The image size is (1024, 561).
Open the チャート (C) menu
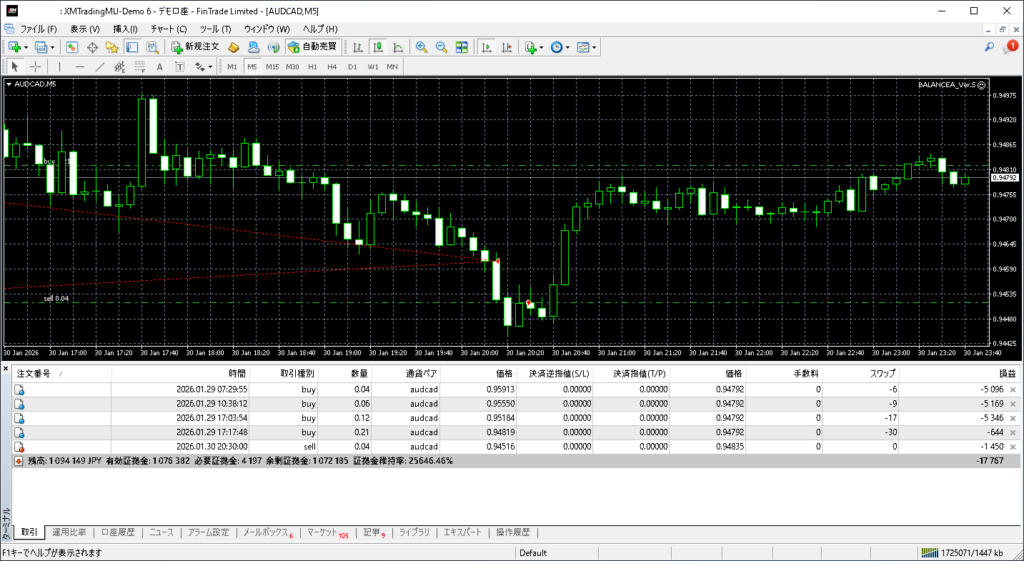[x=168, y=29]
